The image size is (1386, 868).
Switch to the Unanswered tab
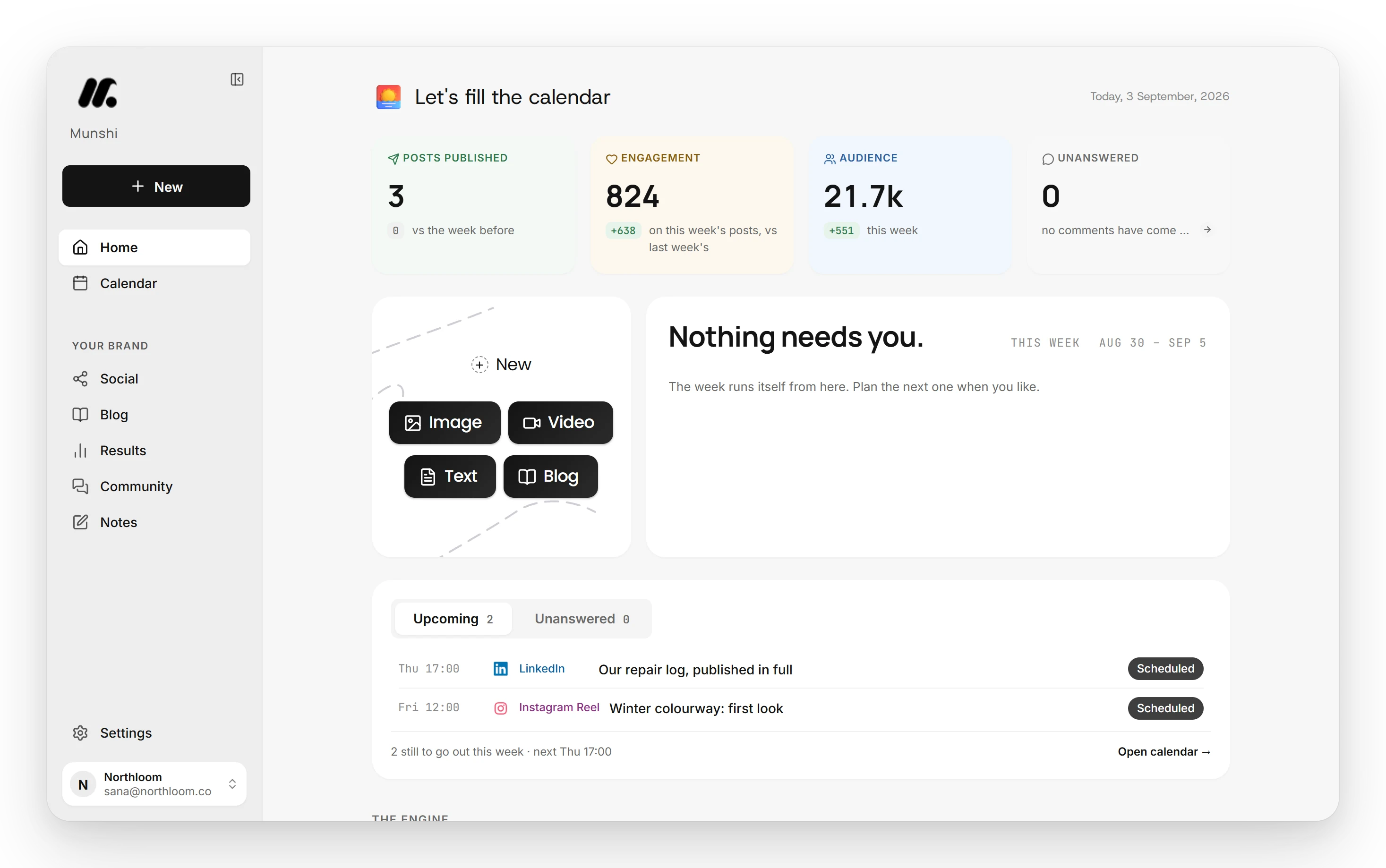tap(582, 619)
